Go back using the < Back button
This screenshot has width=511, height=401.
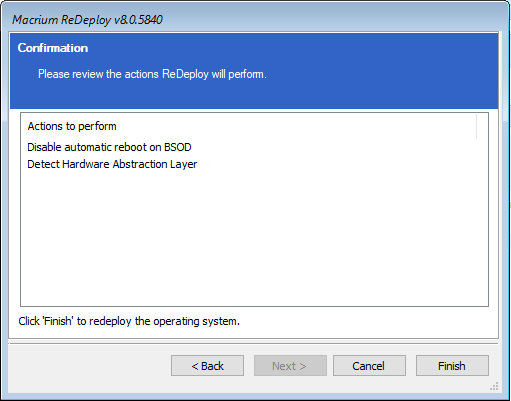pyautogui.click(x=207, y=366)
